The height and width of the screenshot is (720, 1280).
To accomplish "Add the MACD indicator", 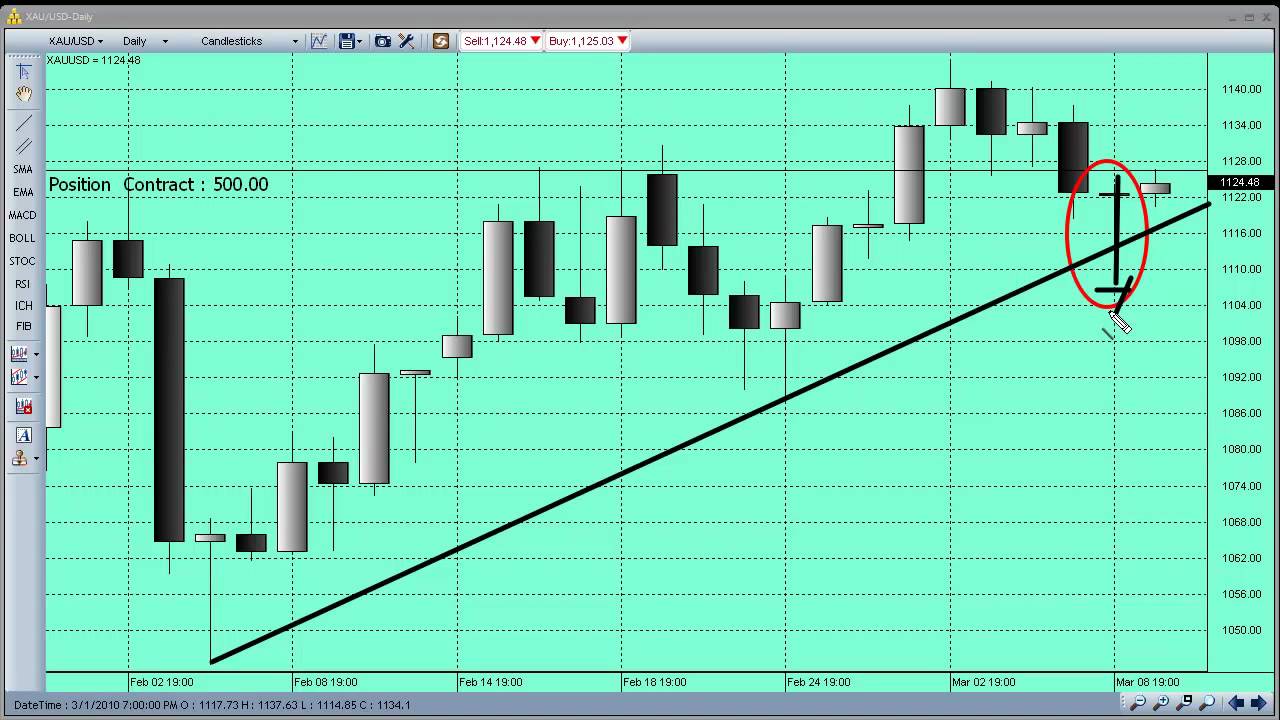I will tap(23, 215).
